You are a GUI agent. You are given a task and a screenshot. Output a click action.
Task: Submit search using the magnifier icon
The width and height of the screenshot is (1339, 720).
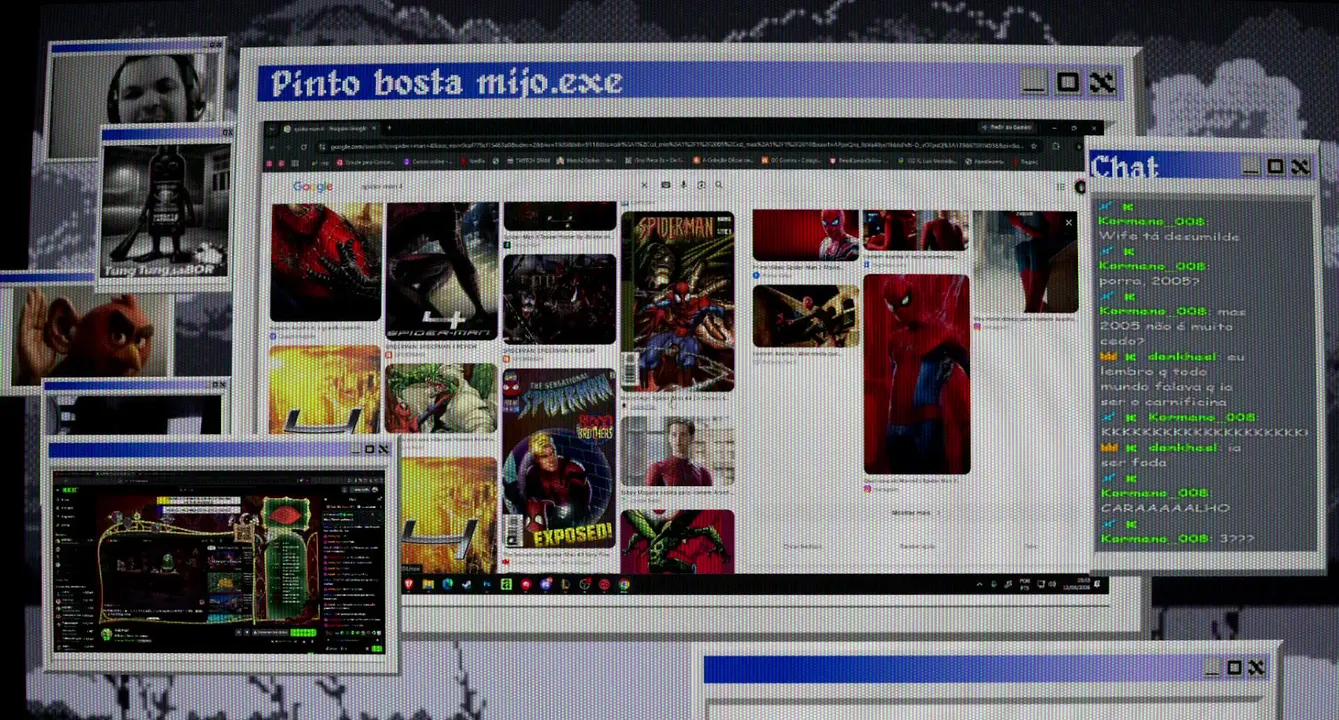pos(718,185)
